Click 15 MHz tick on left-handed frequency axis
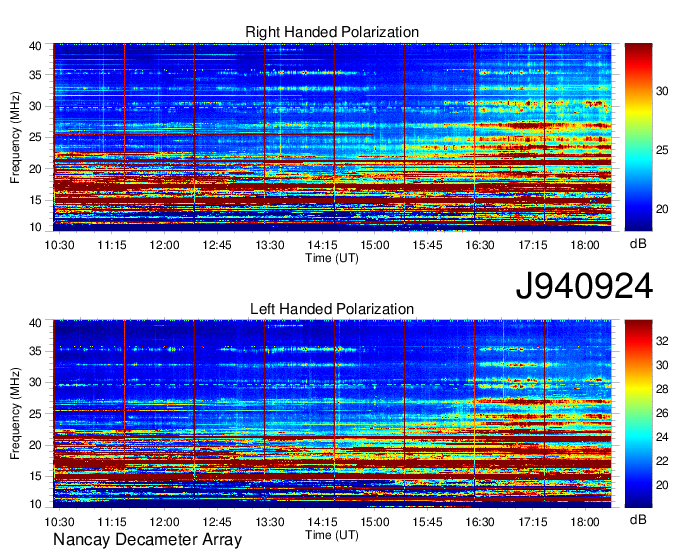Image resolution: width=680 pixels, height=552 pixels. click(x=35, y=476)
